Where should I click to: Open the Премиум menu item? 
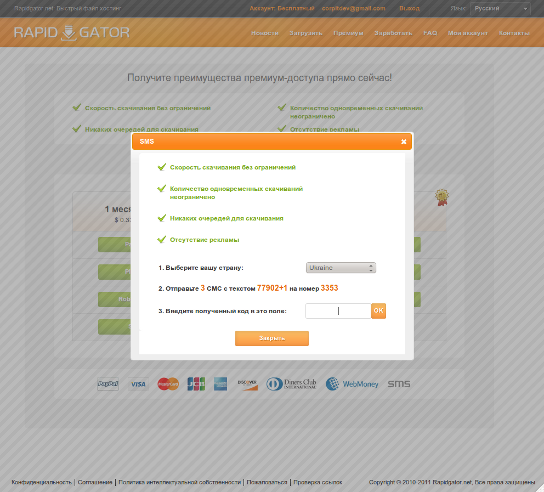(348, 33)
